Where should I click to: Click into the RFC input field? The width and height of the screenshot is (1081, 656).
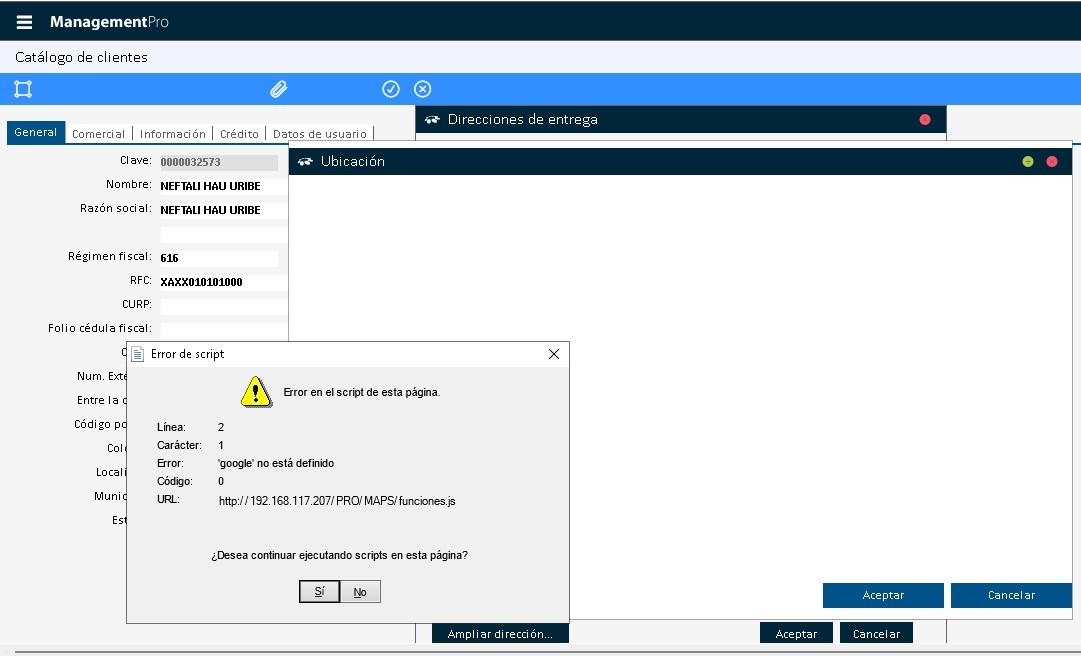pos(220,282)
